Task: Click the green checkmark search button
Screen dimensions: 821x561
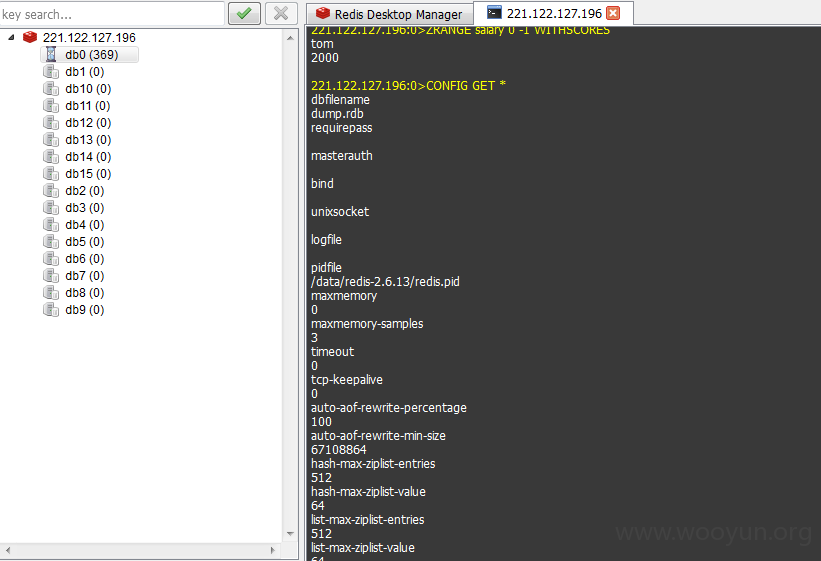Action: [x=245, y=14]
